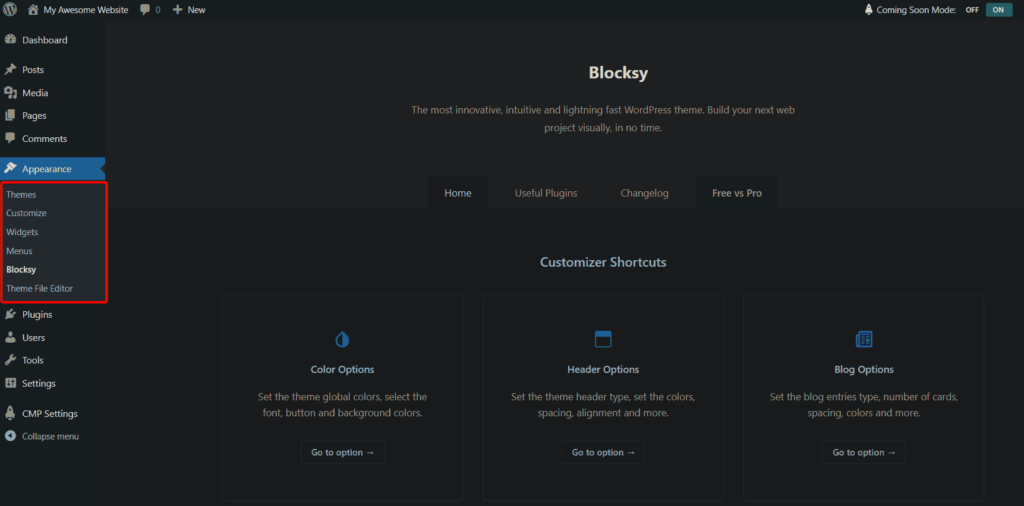Switch to the Useful Plugins tab

pos(546,193)
